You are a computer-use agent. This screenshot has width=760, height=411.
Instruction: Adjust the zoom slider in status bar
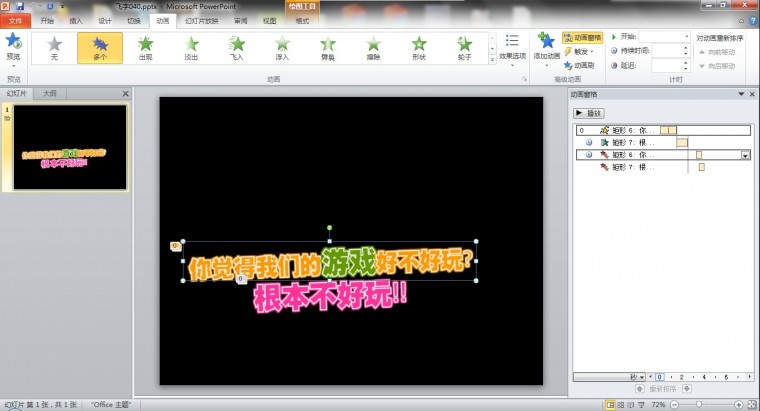[699, 404]
